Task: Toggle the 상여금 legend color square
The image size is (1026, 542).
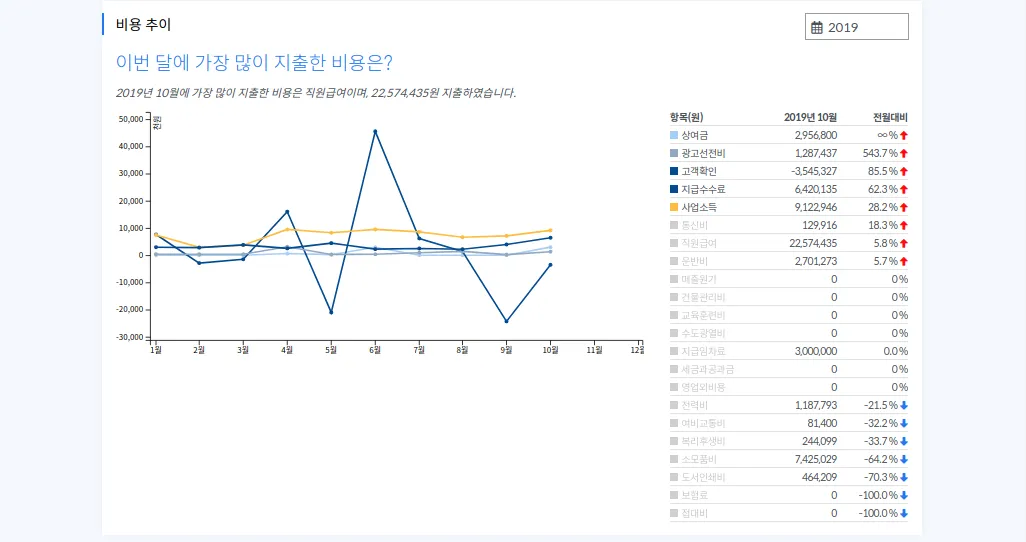Action: coord(674,136)
